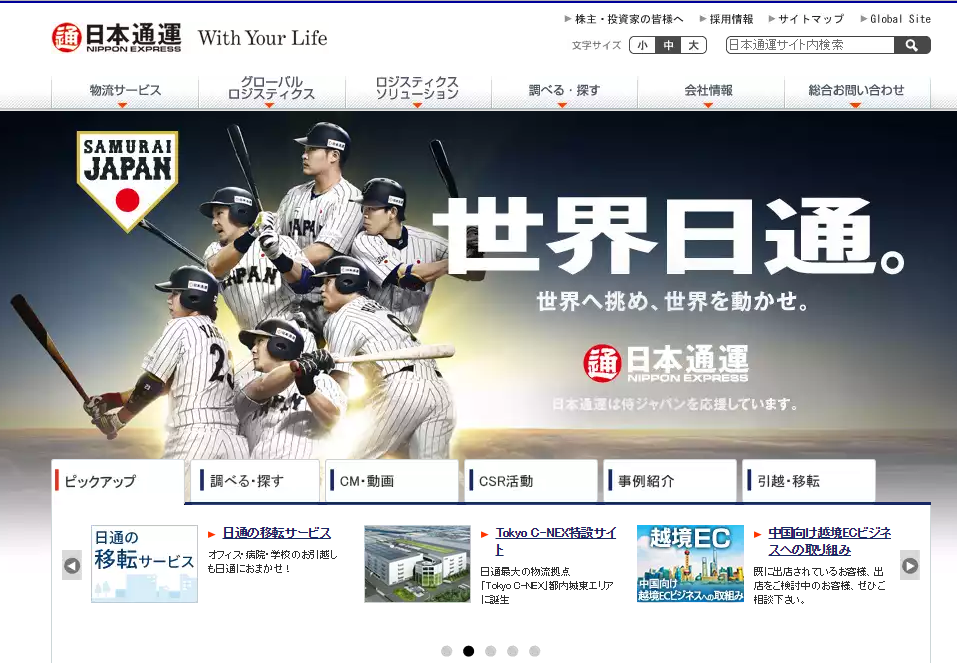This screenshot has width=957, height=663.
Task: Expand the ロジスティクスソリューション menu
Action: tap(418, 92)
